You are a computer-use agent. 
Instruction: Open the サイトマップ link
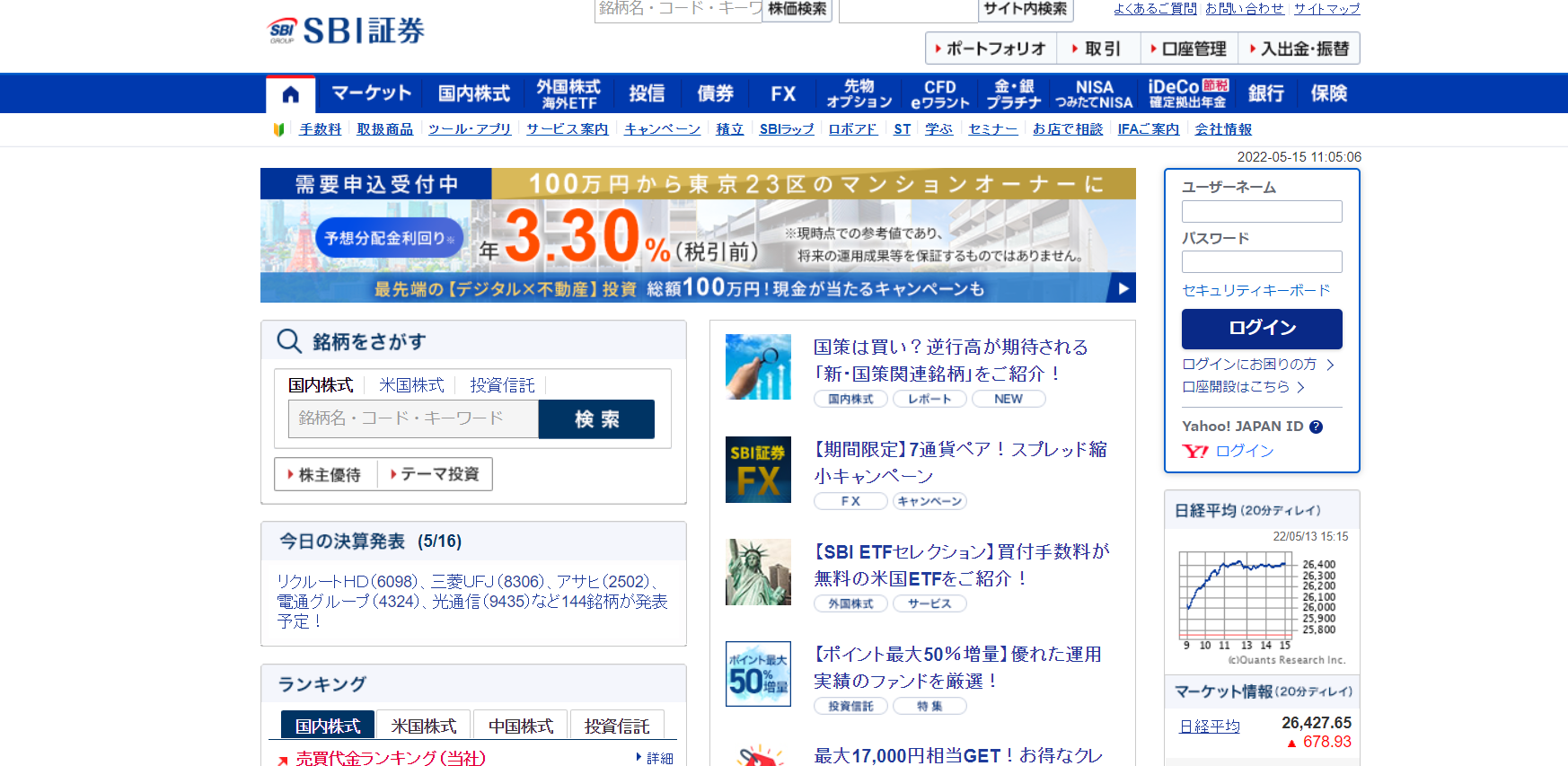[1326, 8]
